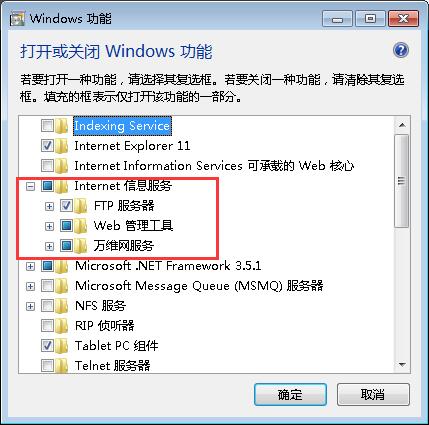429x425 pixels.
Task: Expand the Microsoft .NET Framework 3.5.1 node
Action: point(30,266)
